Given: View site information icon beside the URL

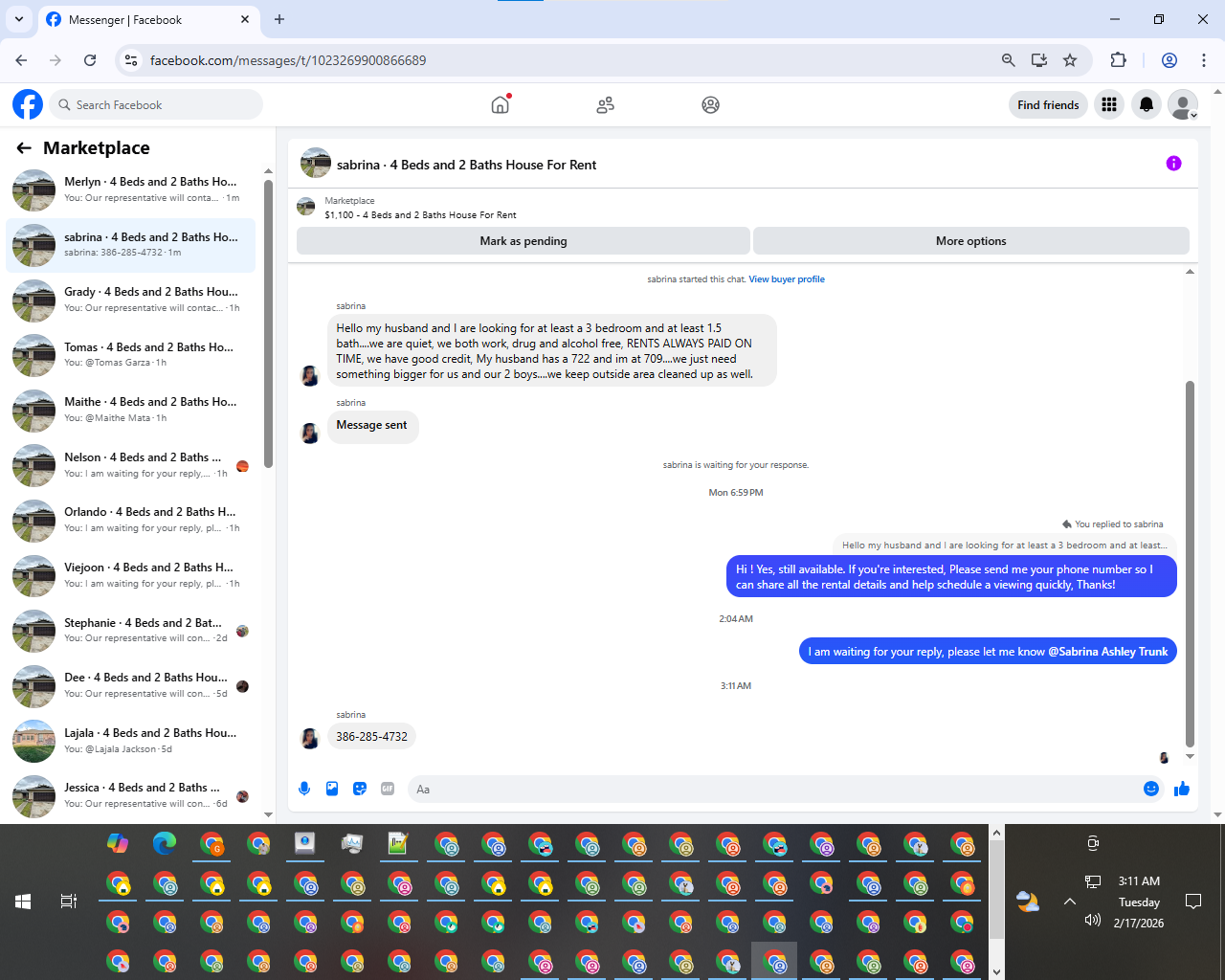Looking at the screenshot, I should [131, 60].
